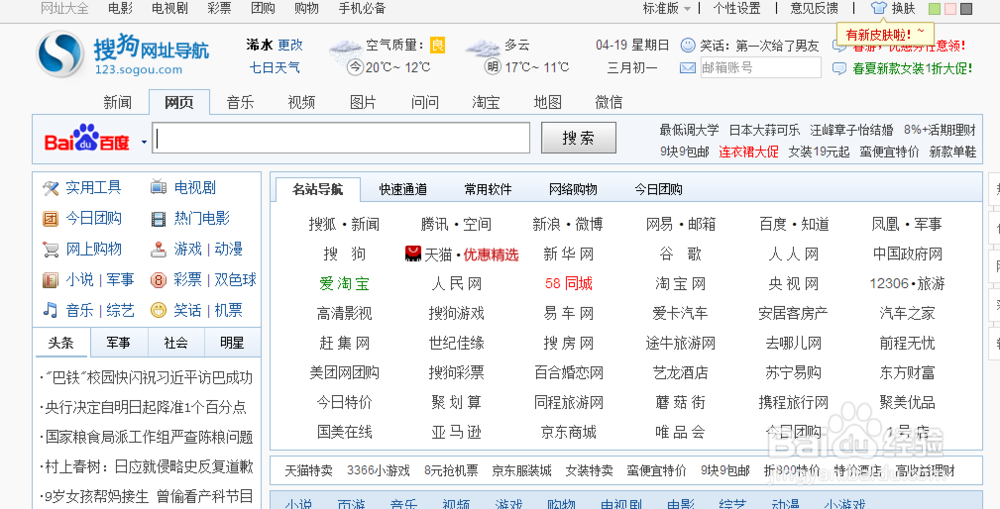Select the gray skin color swatch
1000x509 pixels.
pyautogui.click(x=966, y=9)
